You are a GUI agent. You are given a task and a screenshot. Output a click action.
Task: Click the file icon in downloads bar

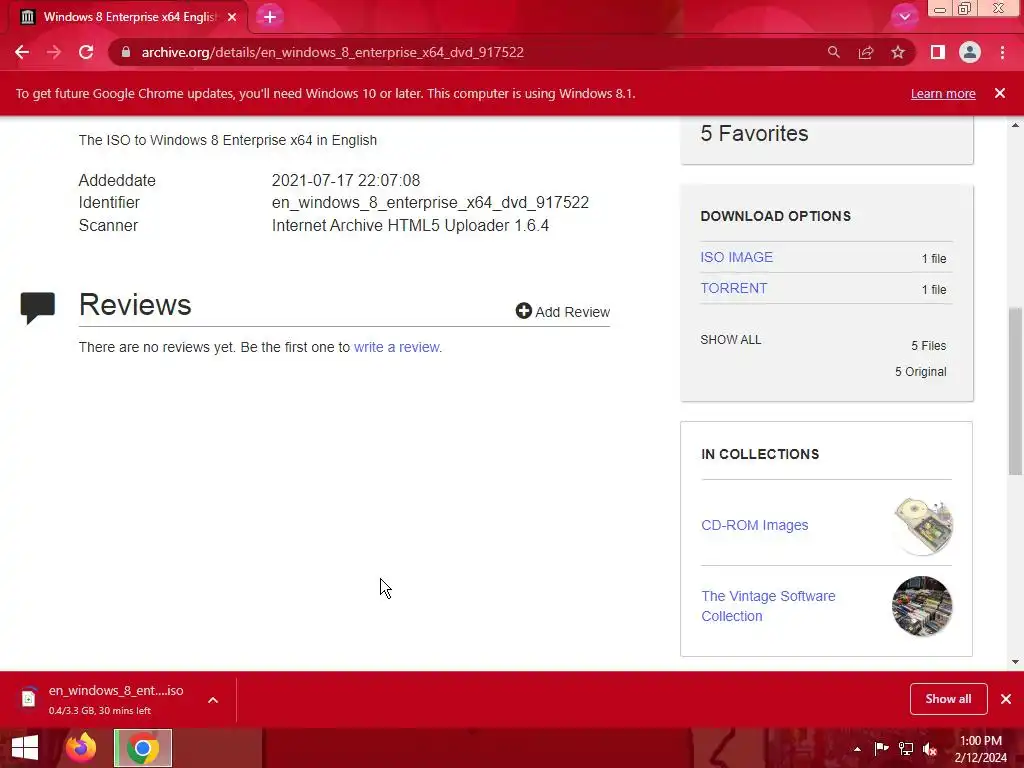[x=28, y=699]
